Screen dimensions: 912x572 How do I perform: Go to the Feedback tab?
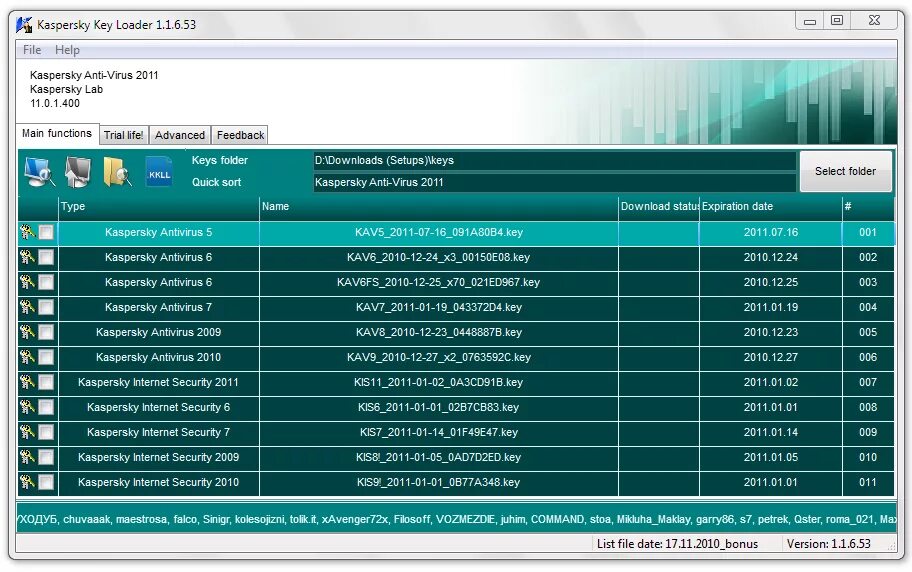[240, 135]
